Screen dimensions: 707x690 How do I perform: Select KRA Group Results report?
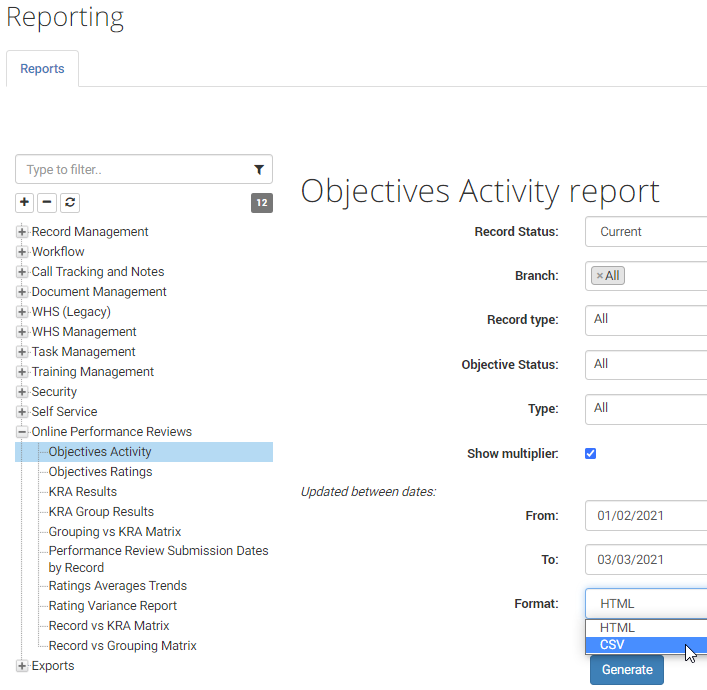(x=101, y=512)
